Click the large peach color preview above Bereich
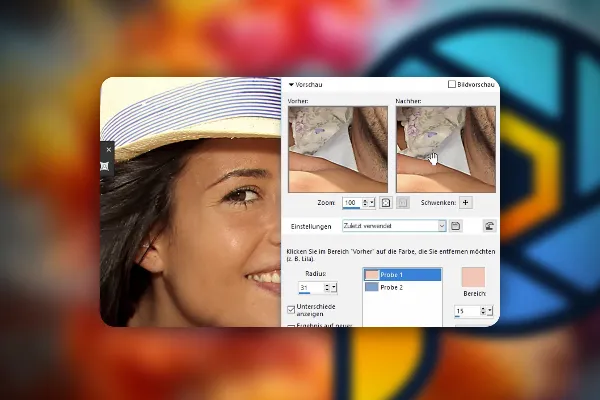600x400 pixels. tap(473, 277)
